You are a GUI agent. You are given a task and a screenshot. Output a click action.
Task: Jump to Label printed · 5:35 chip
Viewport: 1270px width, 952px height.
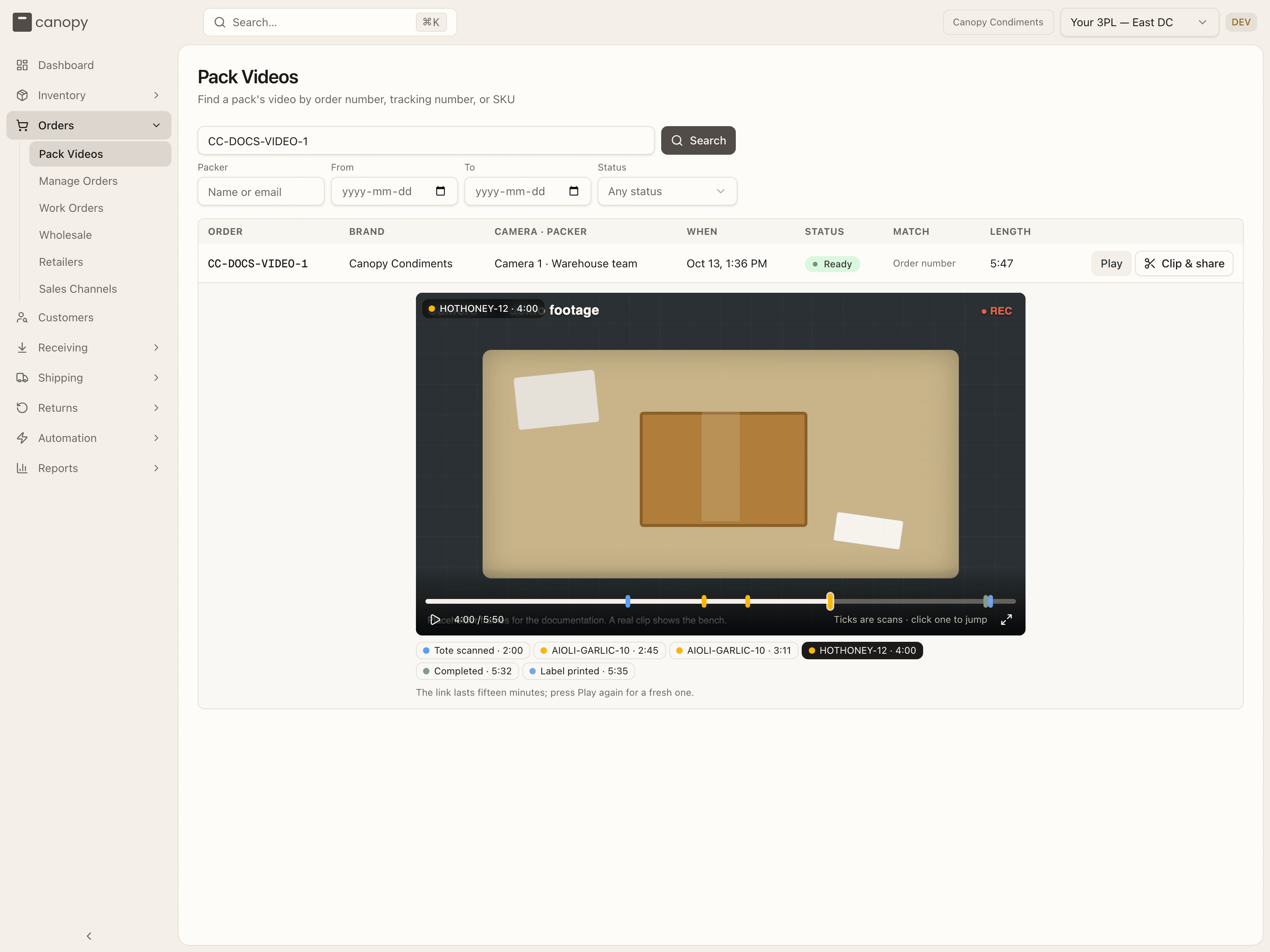pos(578,671)
